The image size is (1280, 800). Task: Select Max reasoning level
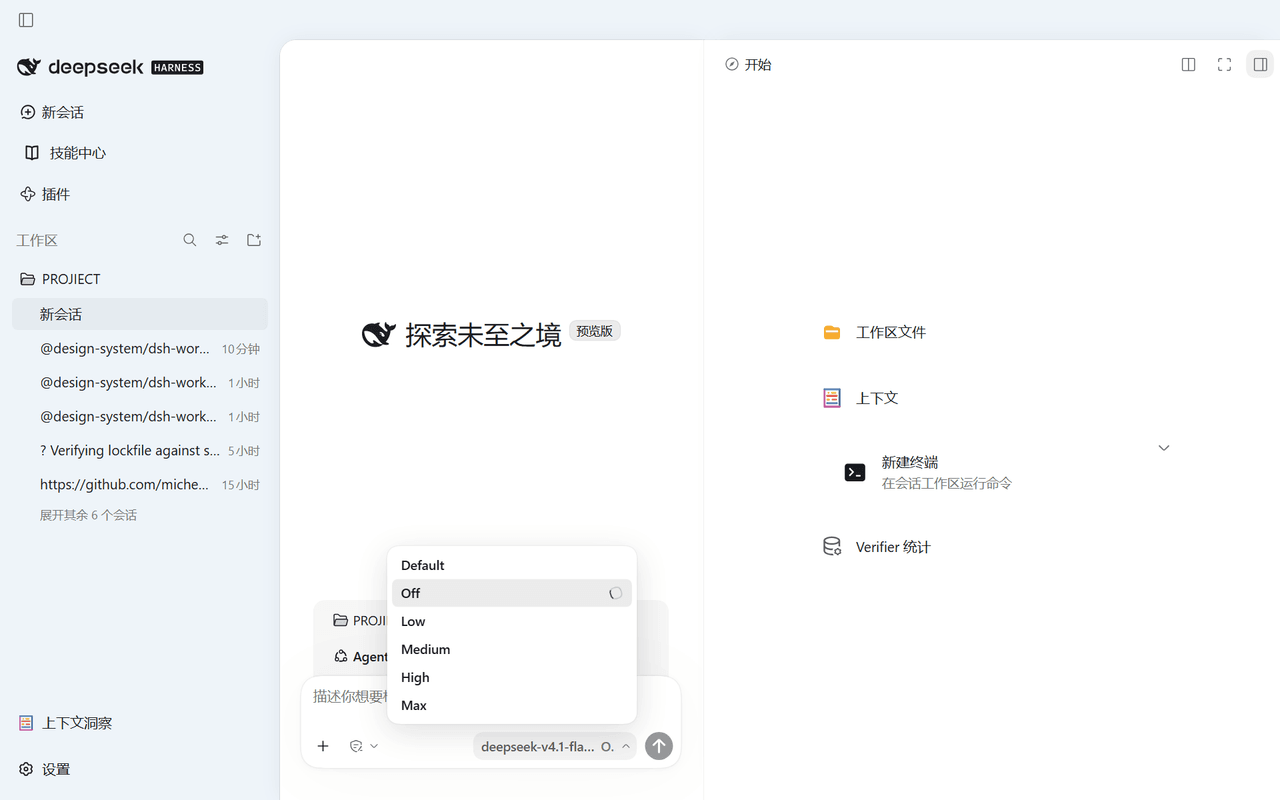pos(512,705)
